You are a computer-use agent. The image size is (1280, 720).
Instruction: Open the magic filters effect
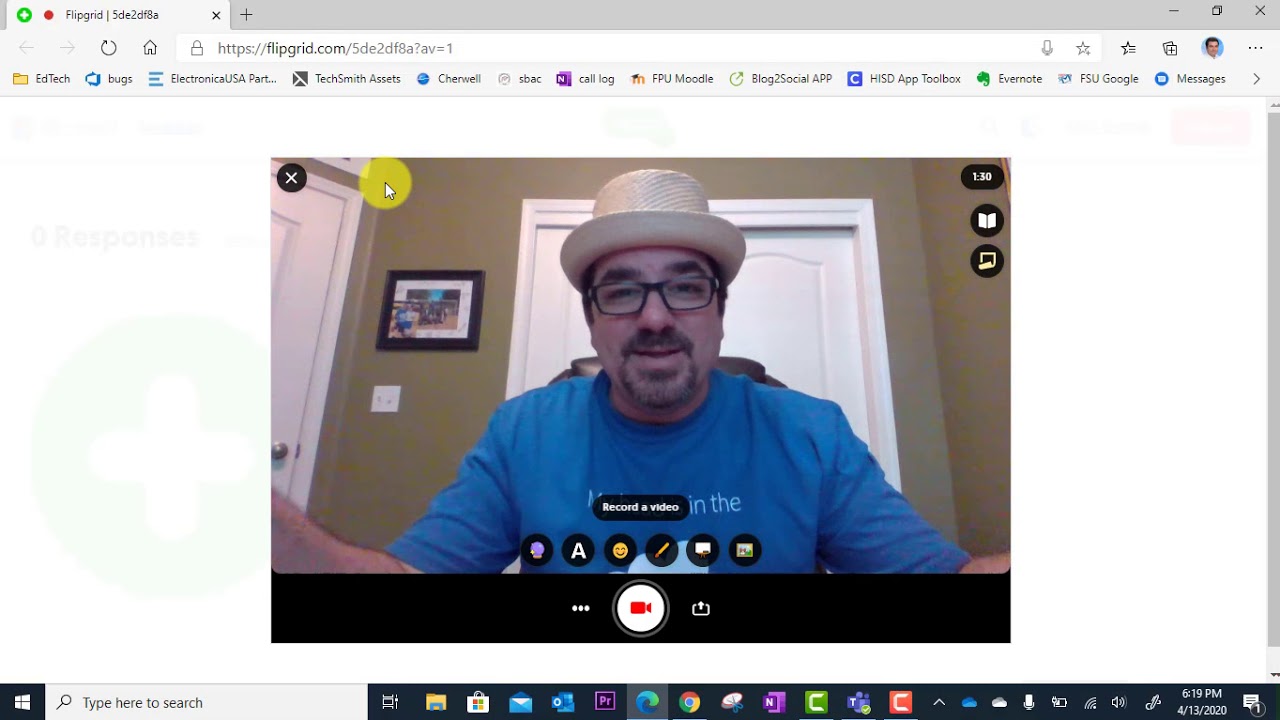537,550
